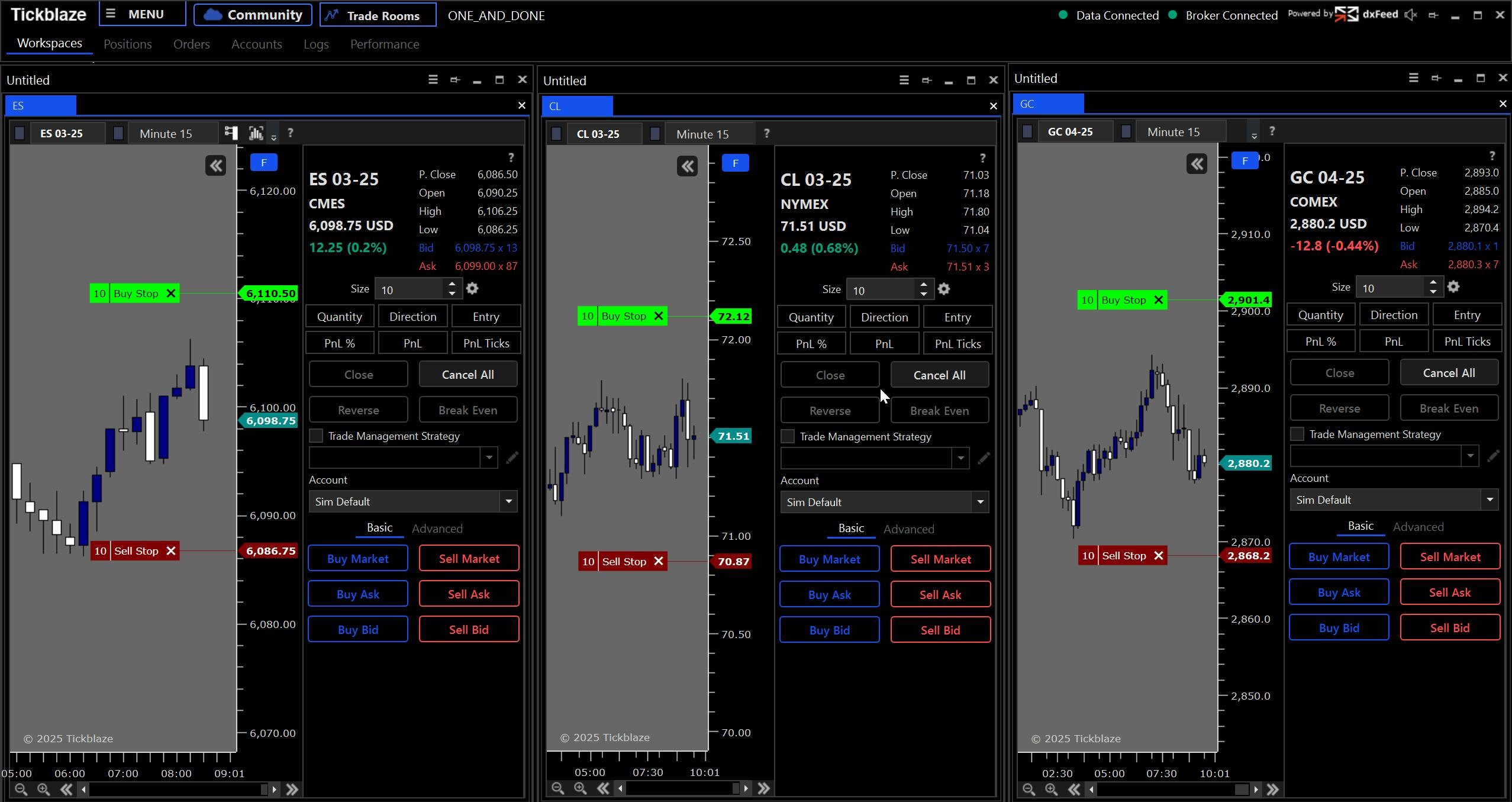Viewport: 1512px width, 802px height.
Task: Open the ES toolbar help question mark
Action: (x=290, y=133)
